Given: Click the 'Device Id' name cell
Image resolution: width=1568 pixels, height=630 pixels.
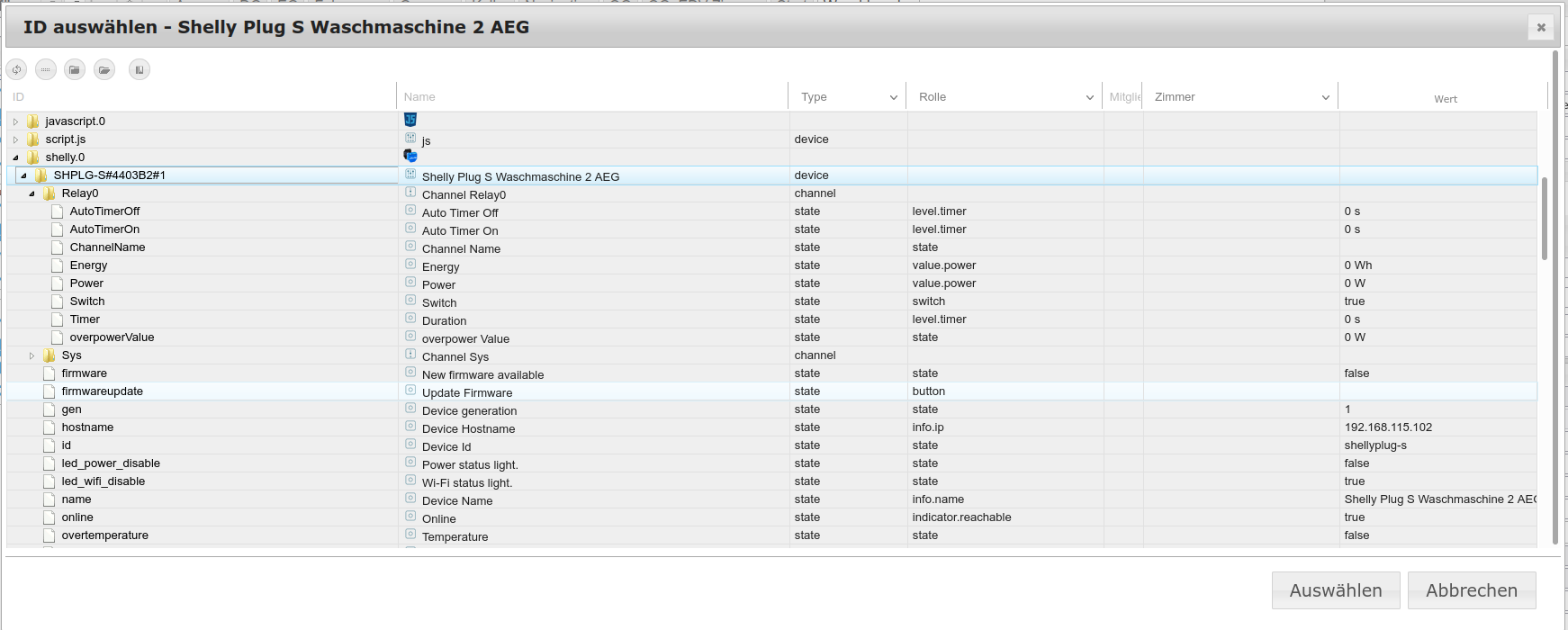Looking at the screenshot, I should pos(593,445).
